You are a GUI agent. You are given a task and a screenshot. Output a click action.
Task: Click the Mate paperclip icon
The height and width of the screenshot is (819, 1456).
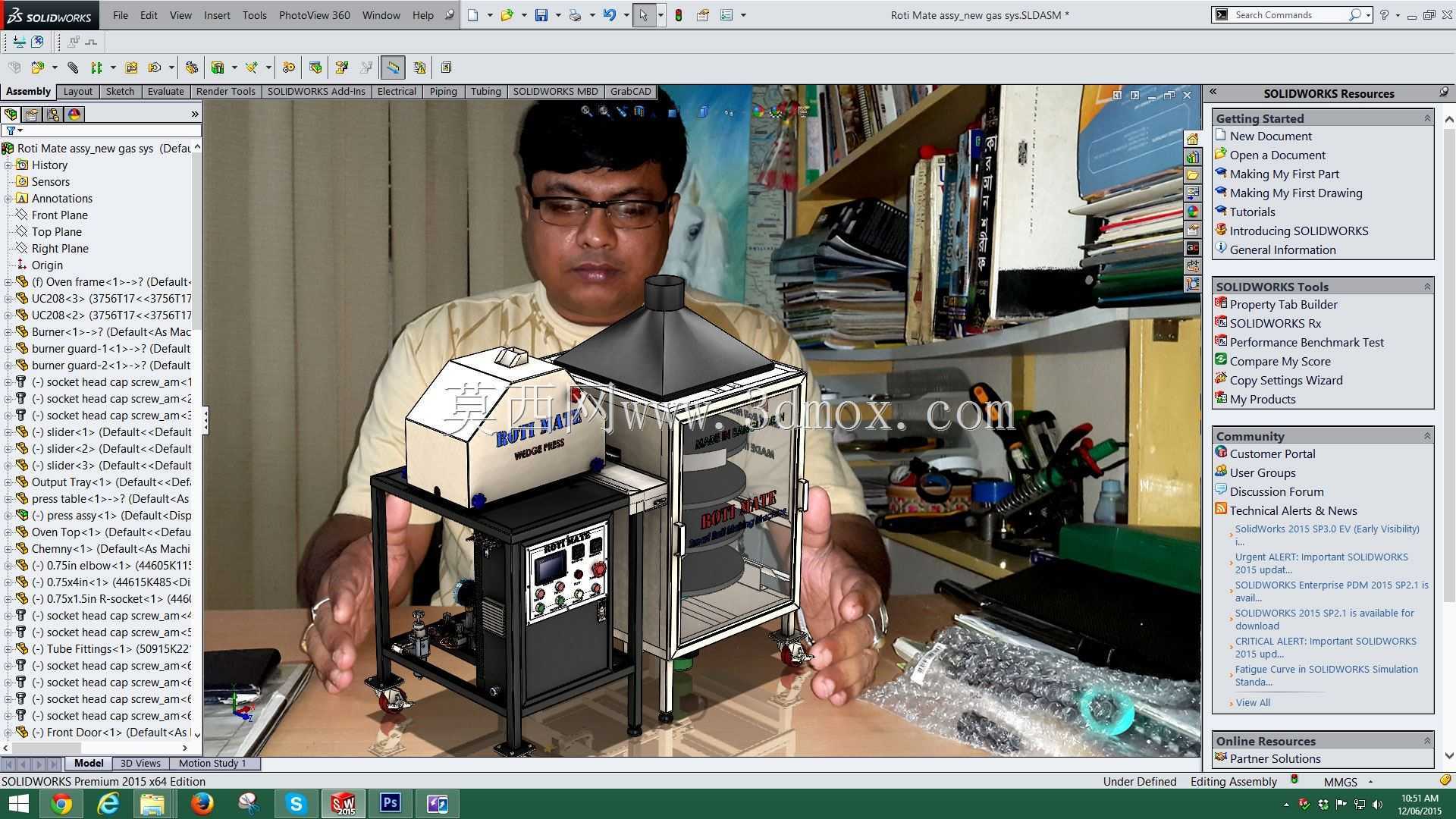tap(73, 67)
